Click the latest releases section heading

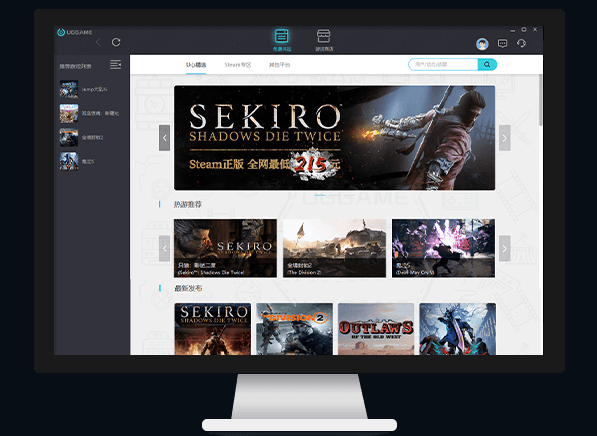pyautogui.click(x=188, y=288)
